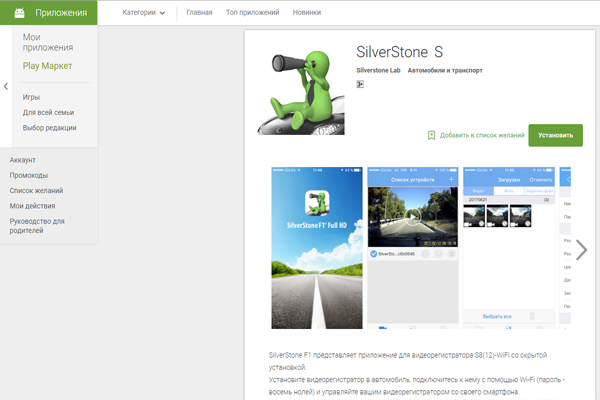Click the play button in video screenshot
600x400 pixels.
click(412, 217)
